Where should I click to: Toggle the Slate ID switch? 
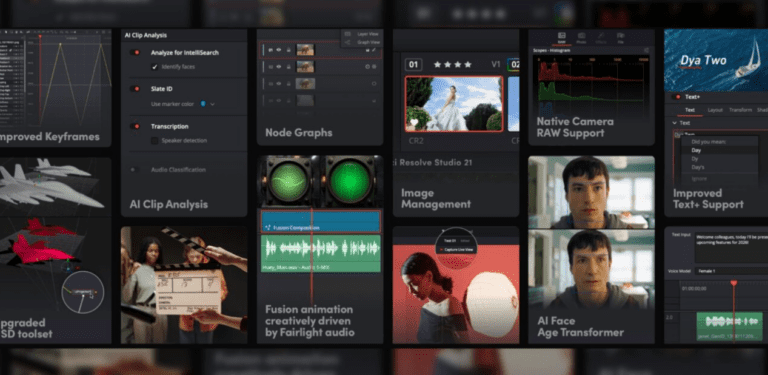pyautogui.click(x=135, y=89)
